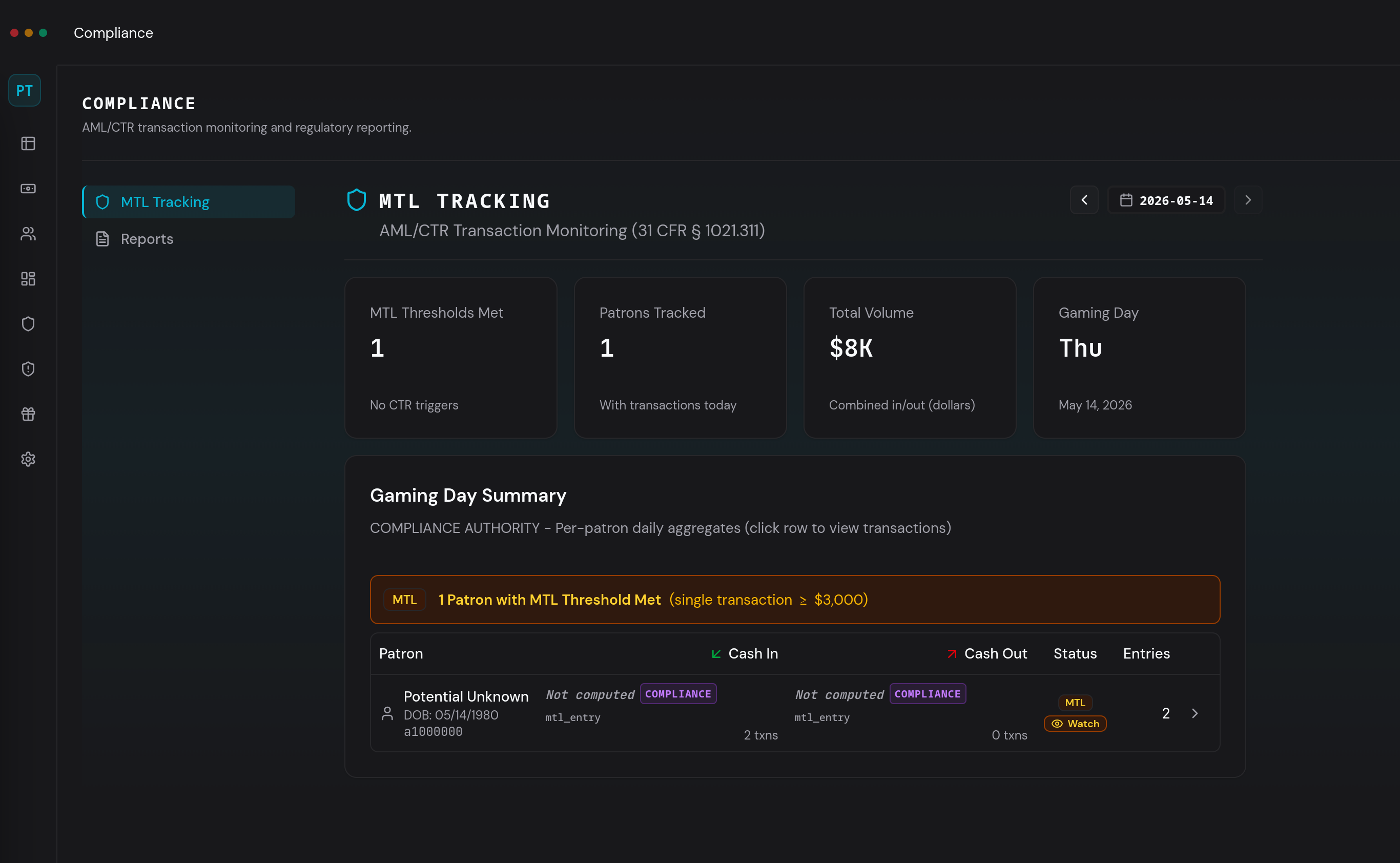Image resolution: width=1400 pixels, height=863 pixels.
Task: Click the green window maximize dot
Action: (43, 33)
